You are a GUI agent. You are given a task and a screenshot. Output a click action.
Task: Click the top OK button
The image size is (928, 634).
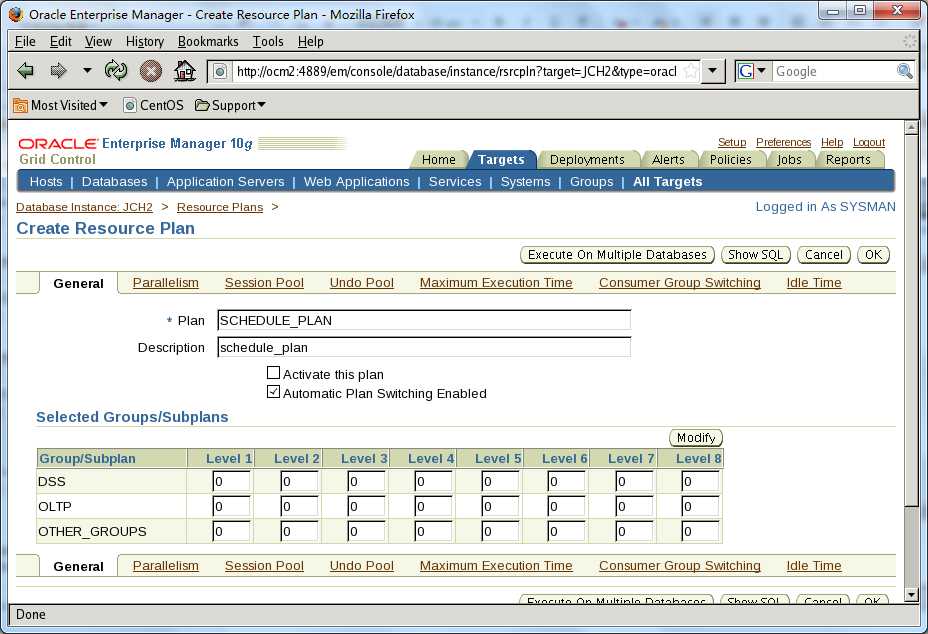click(874, 255)
